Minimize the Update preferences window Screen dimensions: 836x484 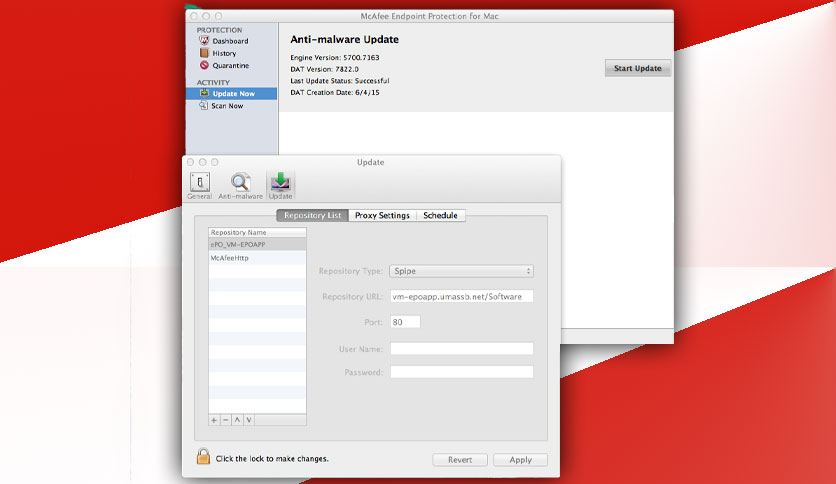click(x=203, y=162)
